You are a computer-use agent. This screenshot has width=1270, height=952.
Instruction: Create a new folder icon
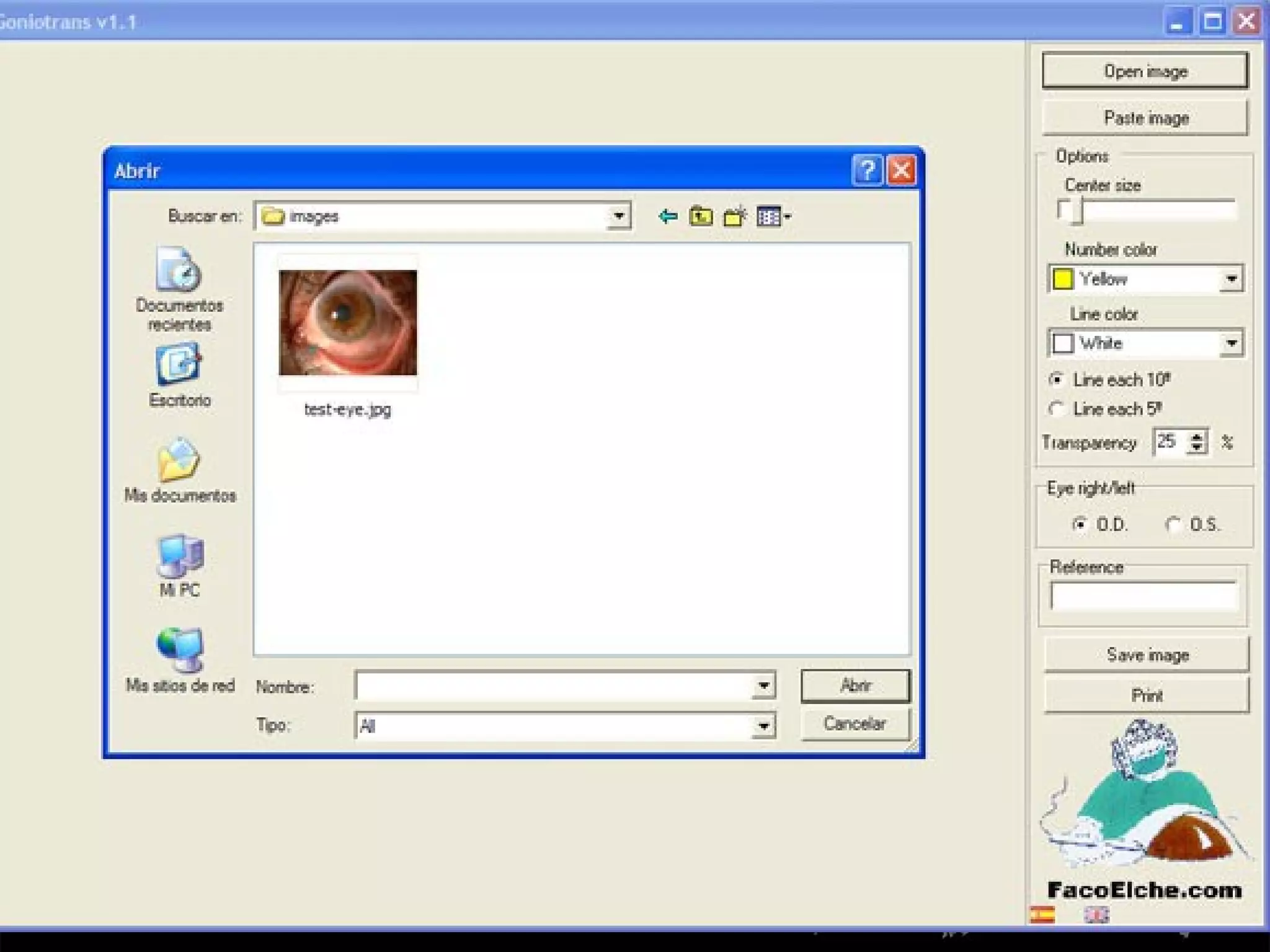tap(735, 216)
